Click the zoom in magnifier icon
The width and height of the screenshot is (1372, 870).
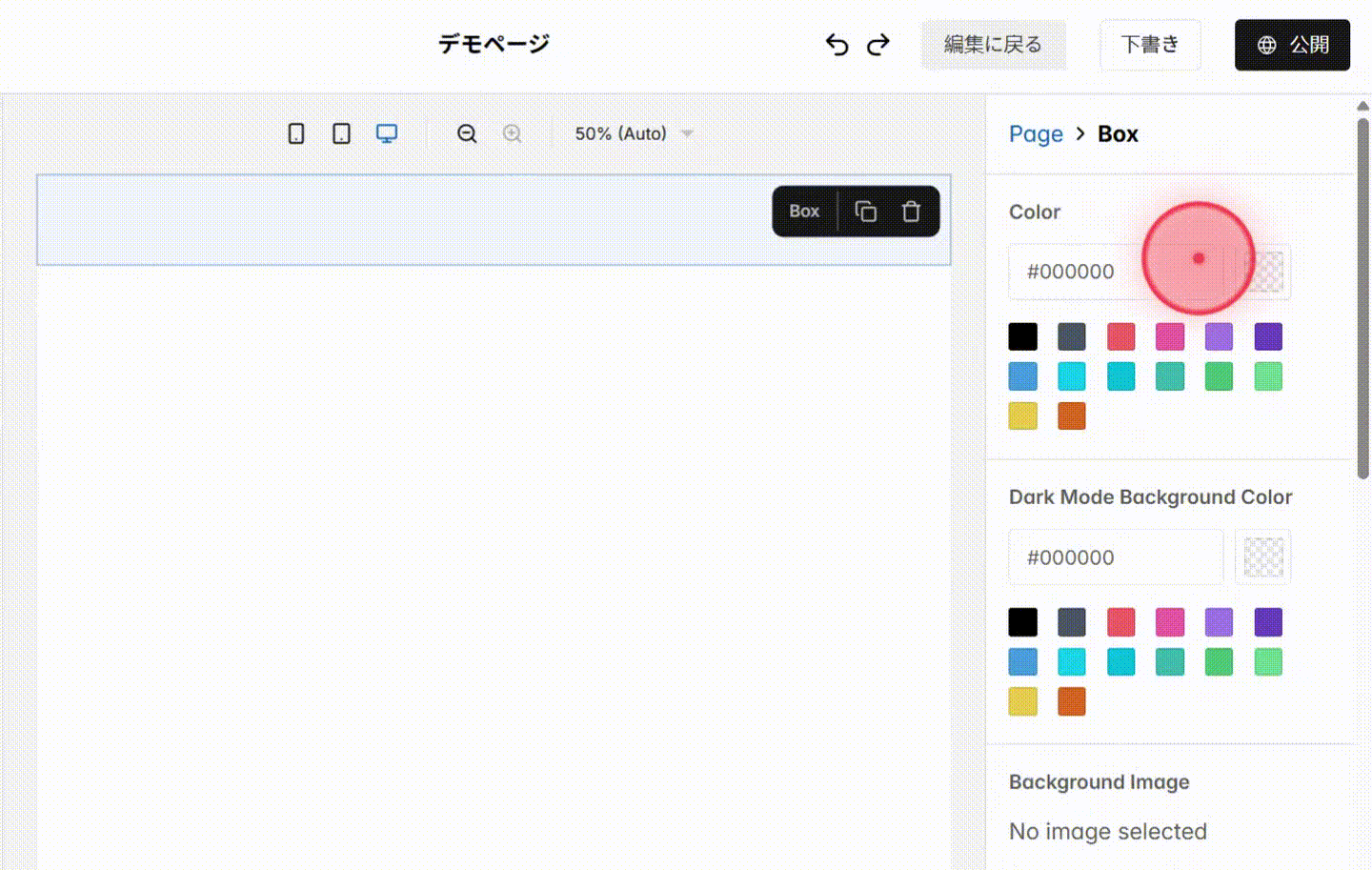512,133
